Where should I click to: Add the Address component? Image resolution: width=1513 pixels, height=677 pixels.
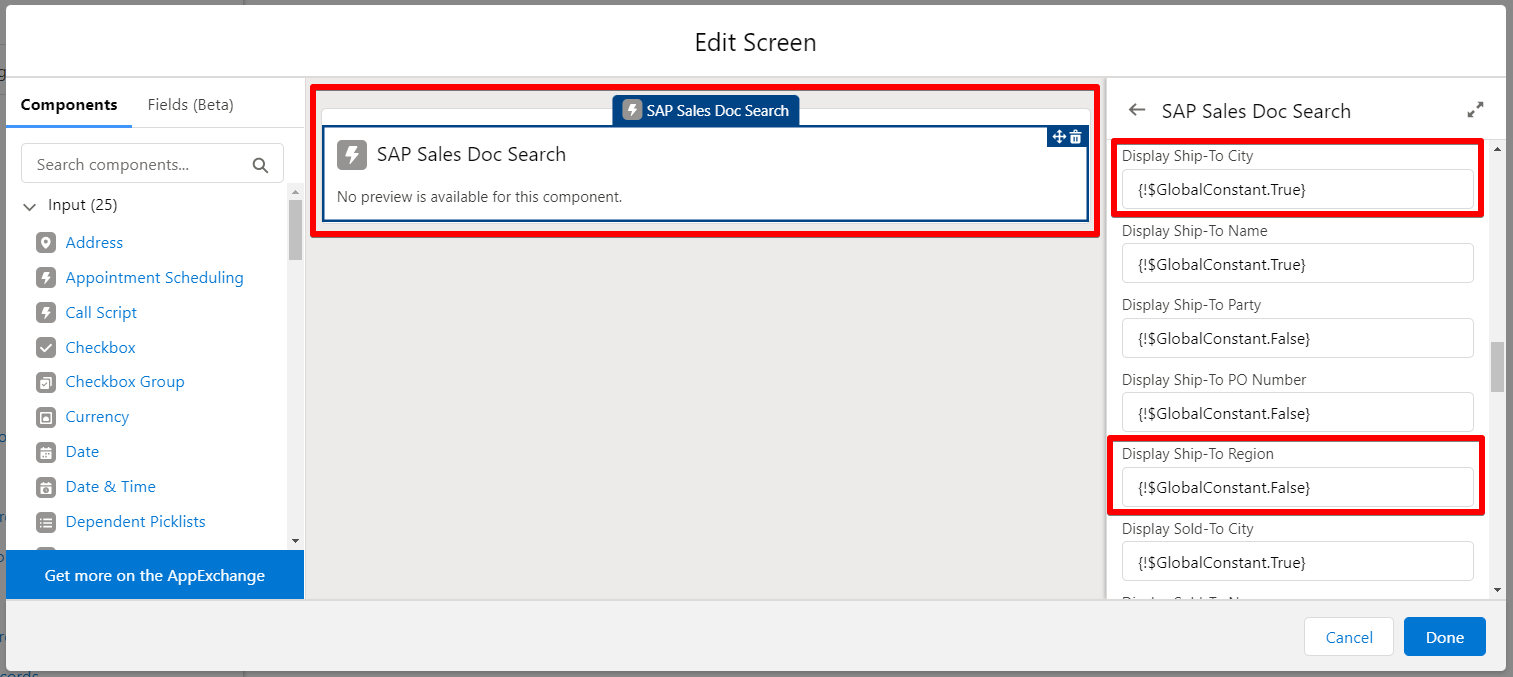[94, 243]
